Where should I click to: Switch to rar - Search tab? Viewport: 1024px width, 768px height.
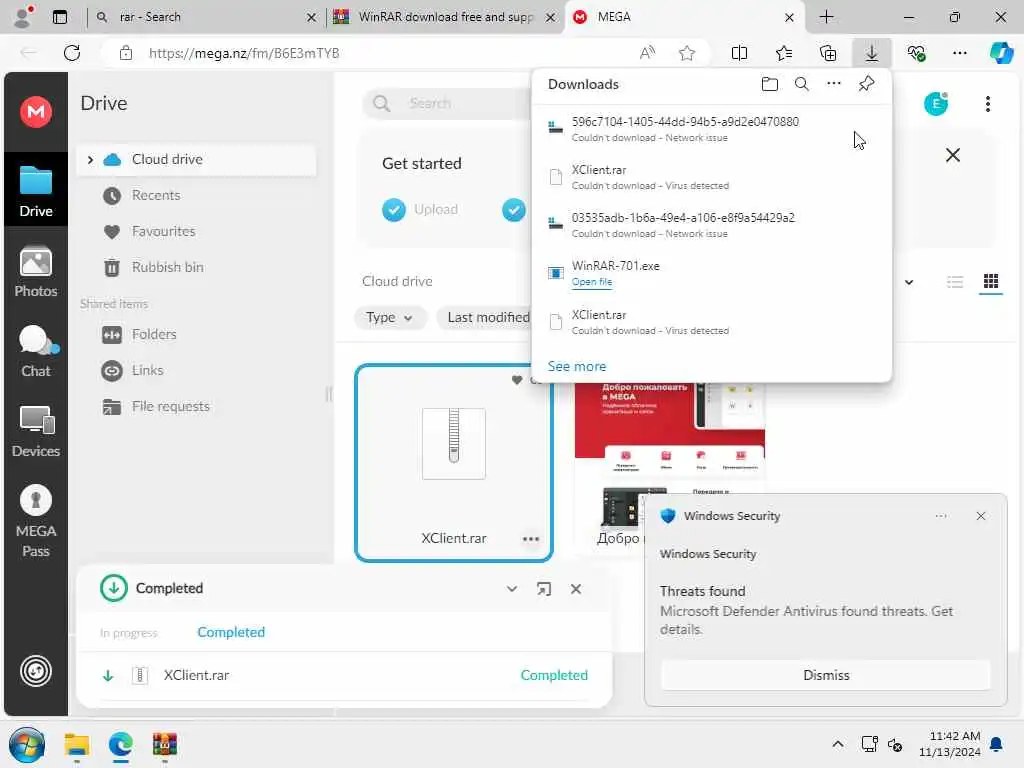(x=206, y=17)
